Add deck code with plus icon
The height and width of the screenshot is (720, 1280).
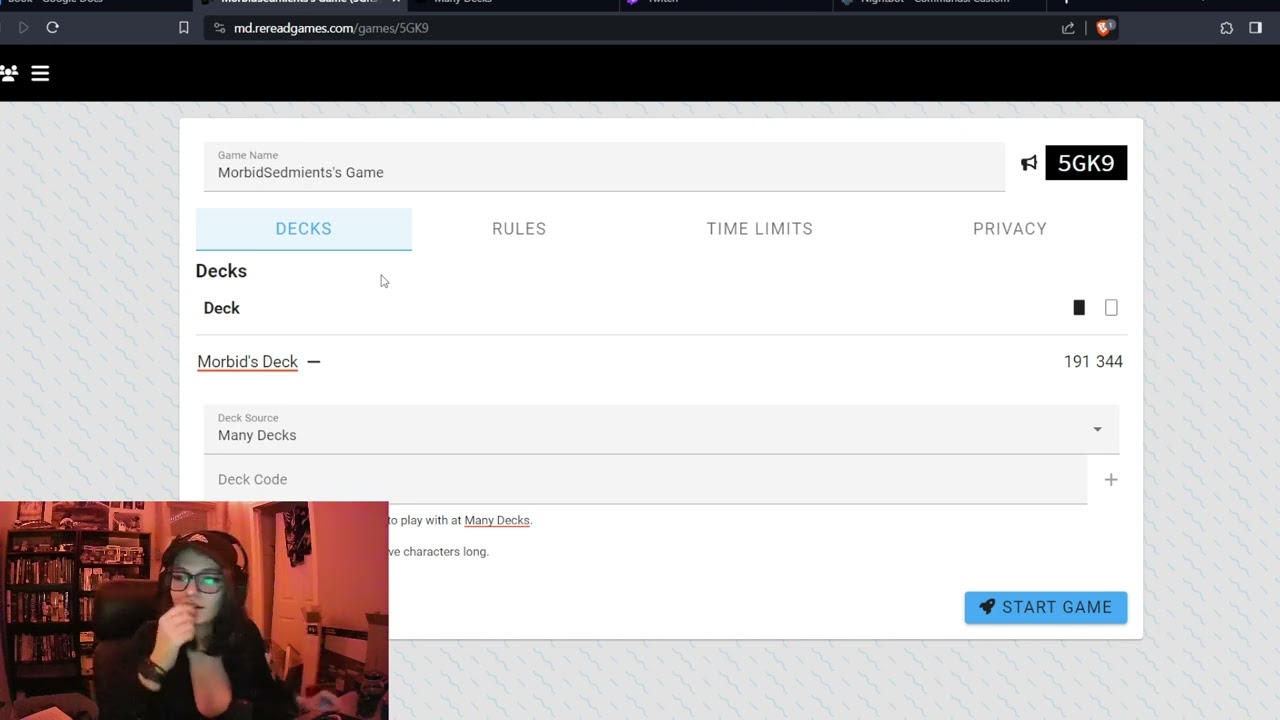[x=1111, y=480]
